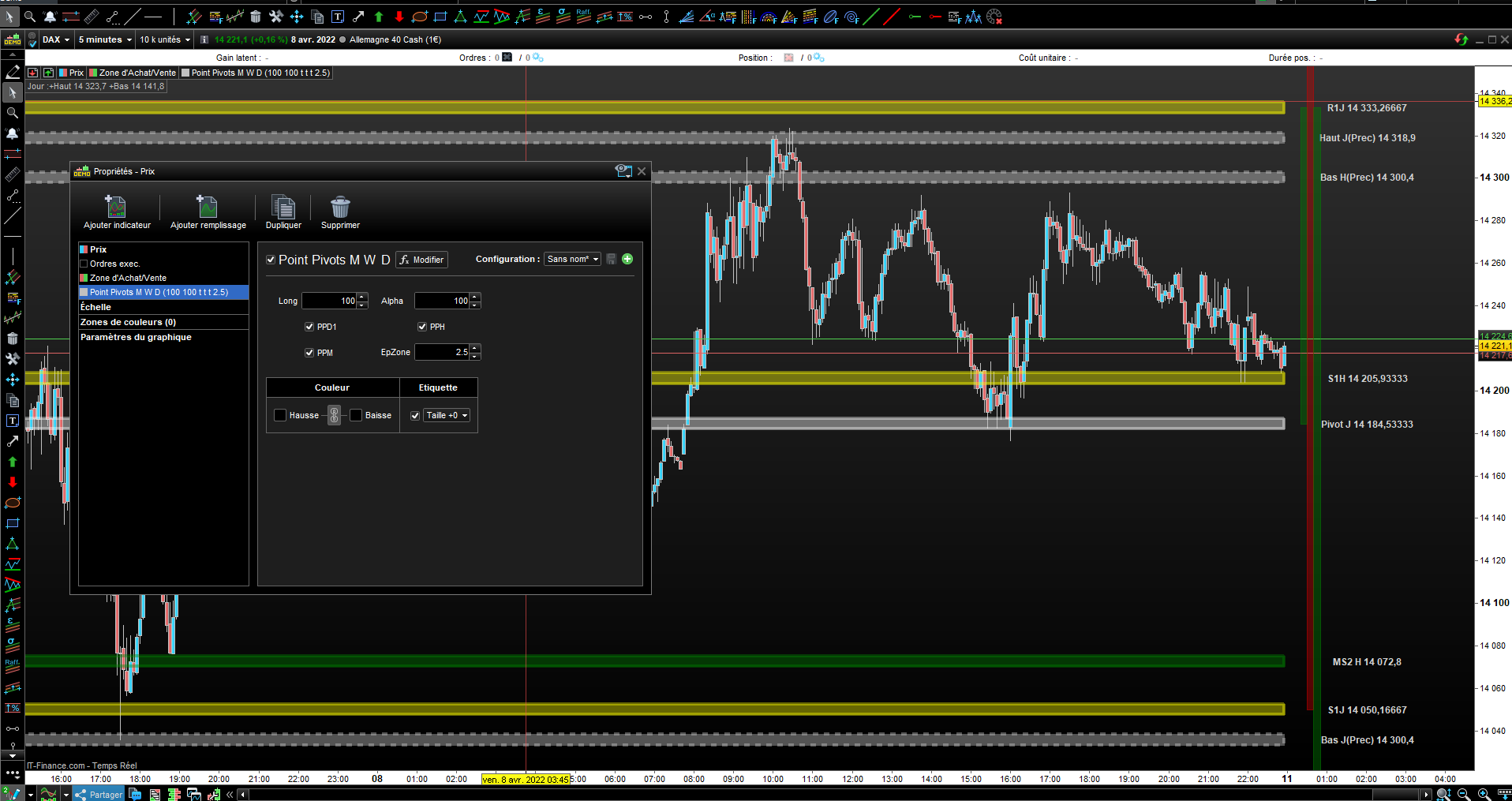Viewport: 1512px width, 801px height.
Task: Click Point Pivots M W D label in chart header
Action: pos(256,73)
